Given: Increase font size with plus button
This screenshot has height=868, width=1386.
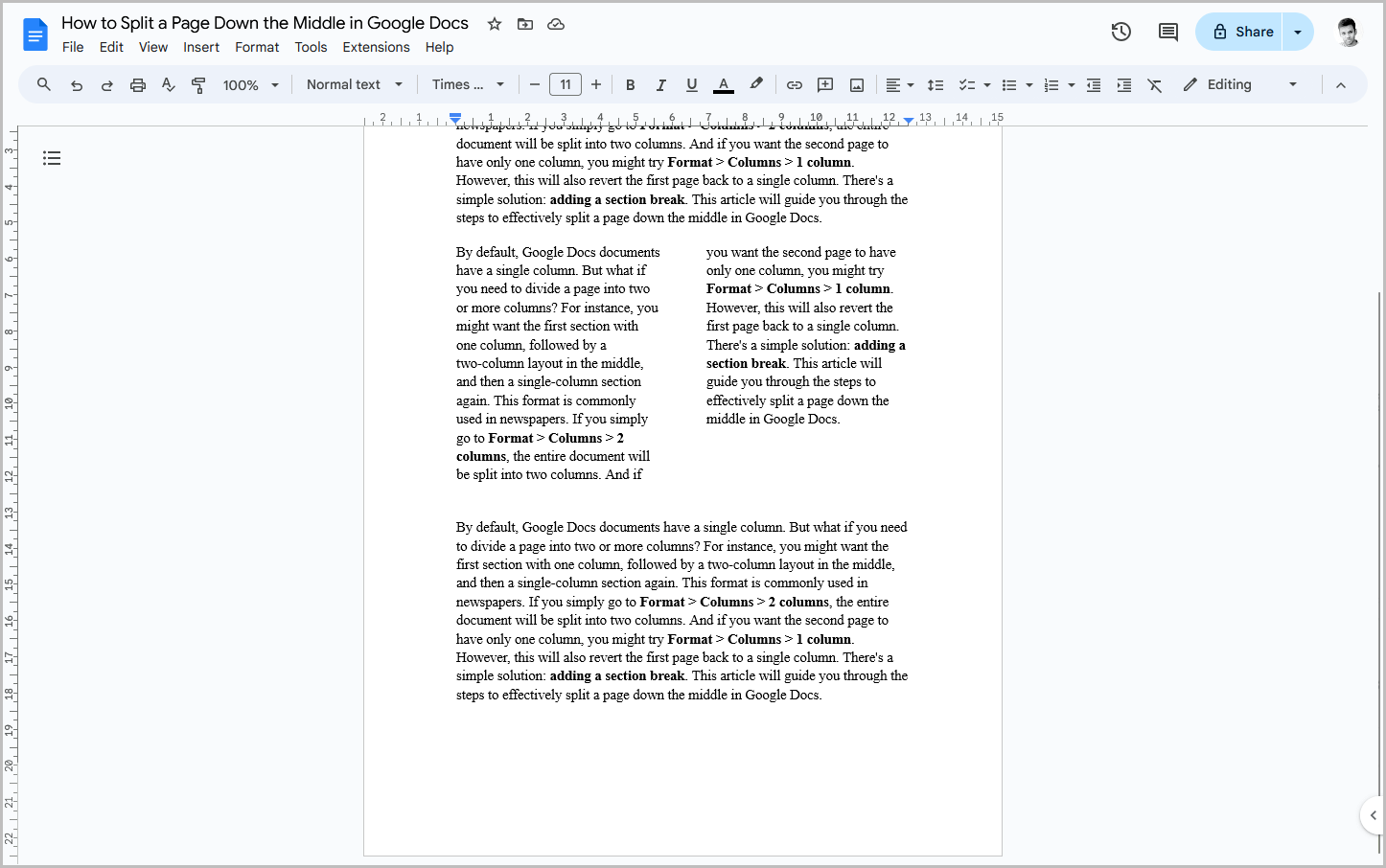Looking at the screenshot, I should (596, 85).
